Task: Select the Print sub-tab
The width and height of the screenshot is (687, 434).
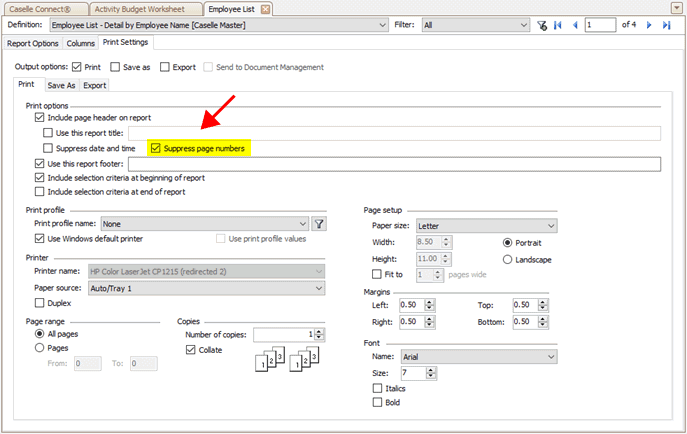Action: [x=26, y=84]
